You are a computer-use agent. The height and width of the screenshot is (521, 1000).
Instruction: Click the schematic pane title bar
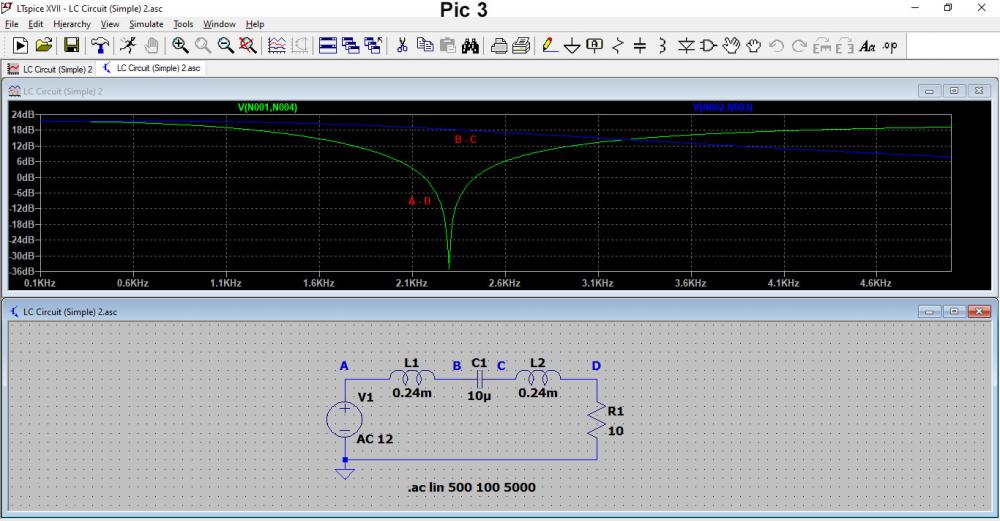click(499, 312)
